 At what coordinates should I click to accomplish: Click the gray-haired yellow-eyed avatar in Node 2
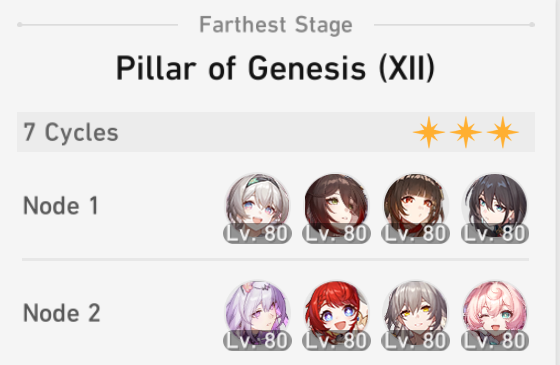tap(415, 312)
